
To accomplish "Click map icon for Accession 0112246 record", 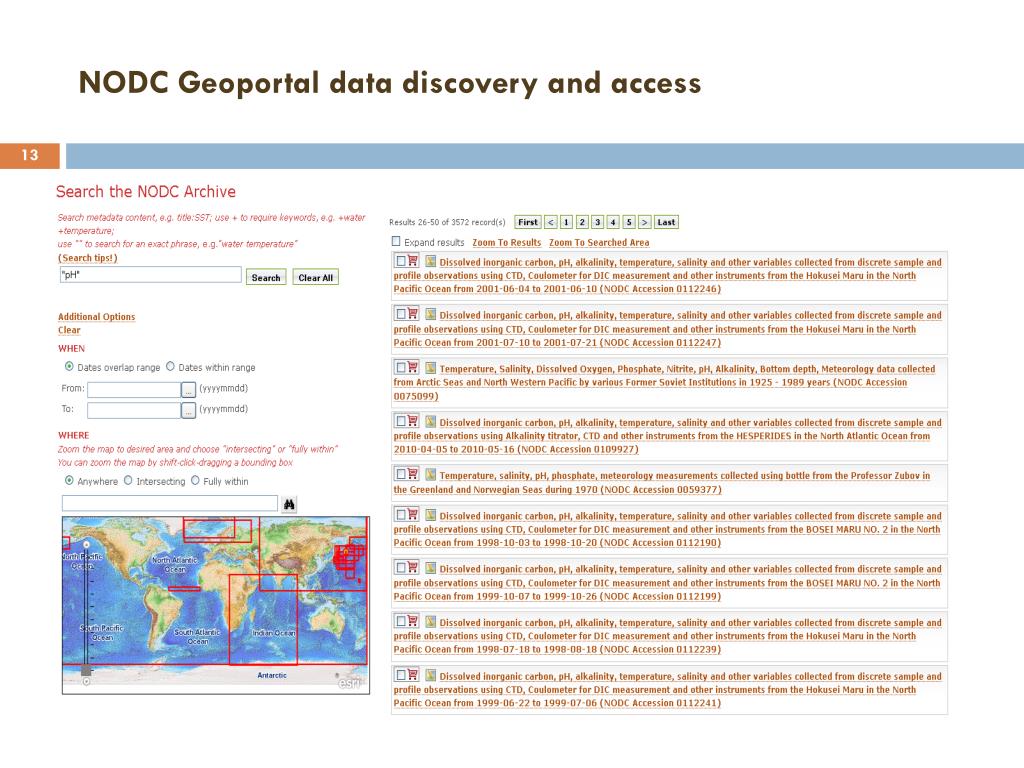I will tap(430, 261).
